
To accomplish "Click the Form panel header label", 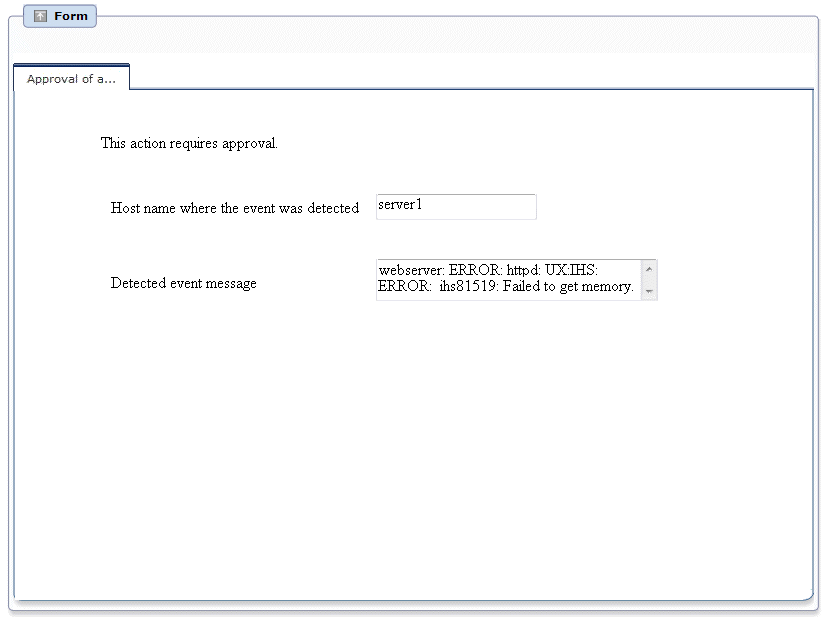I will pos(71,16).
